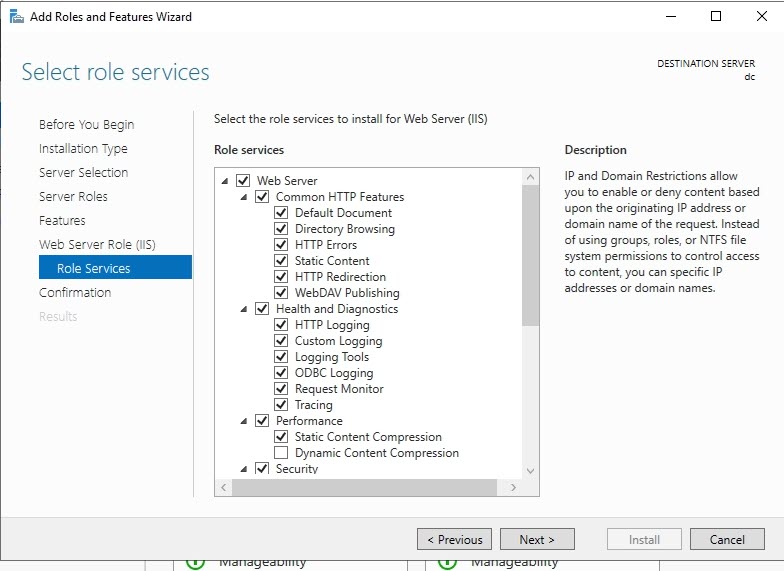
Task: Enable Dynamic Content Compression checkbox
Action: coord(282,453)
